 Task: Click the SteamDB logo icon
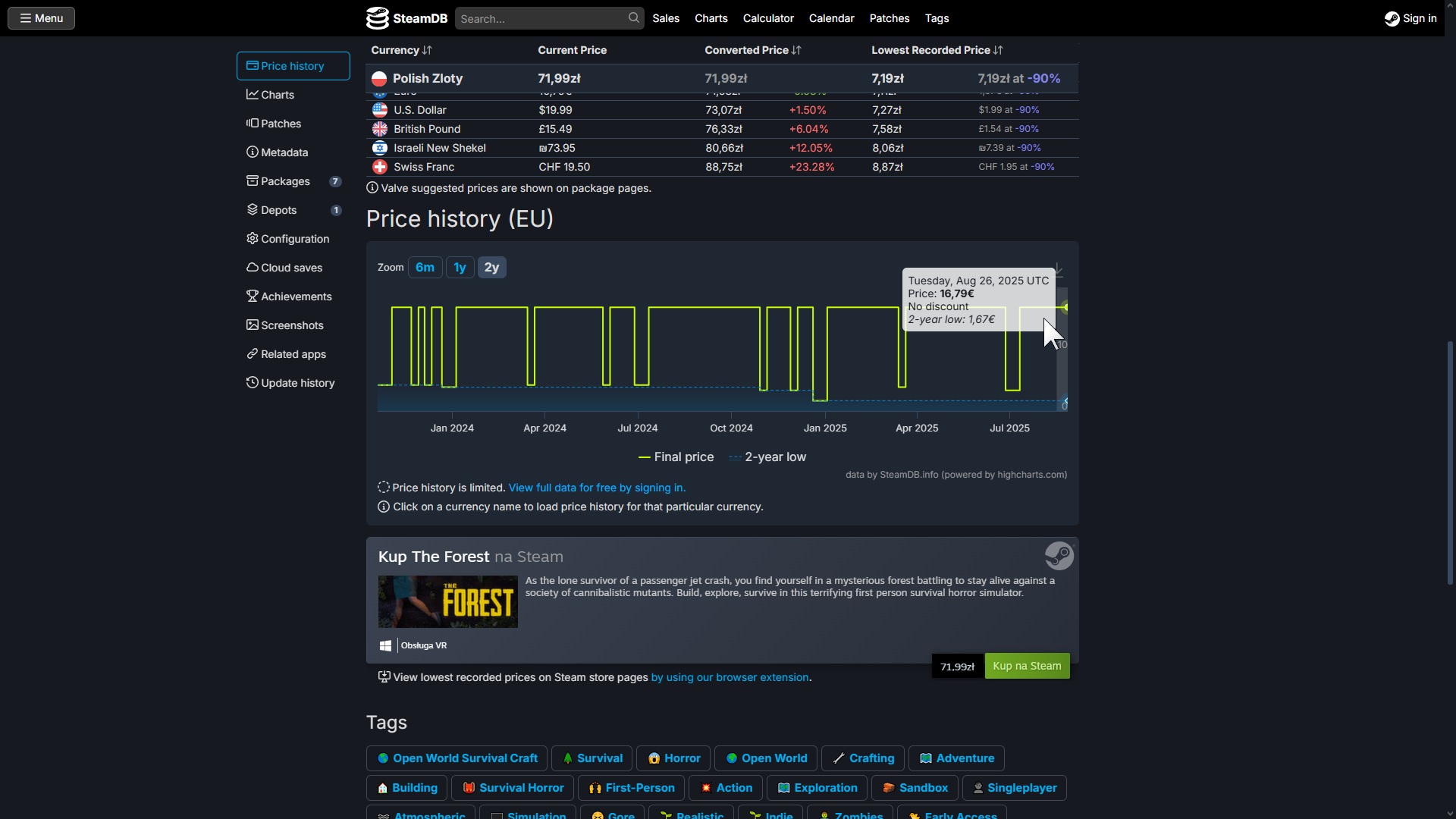point(377,18)
